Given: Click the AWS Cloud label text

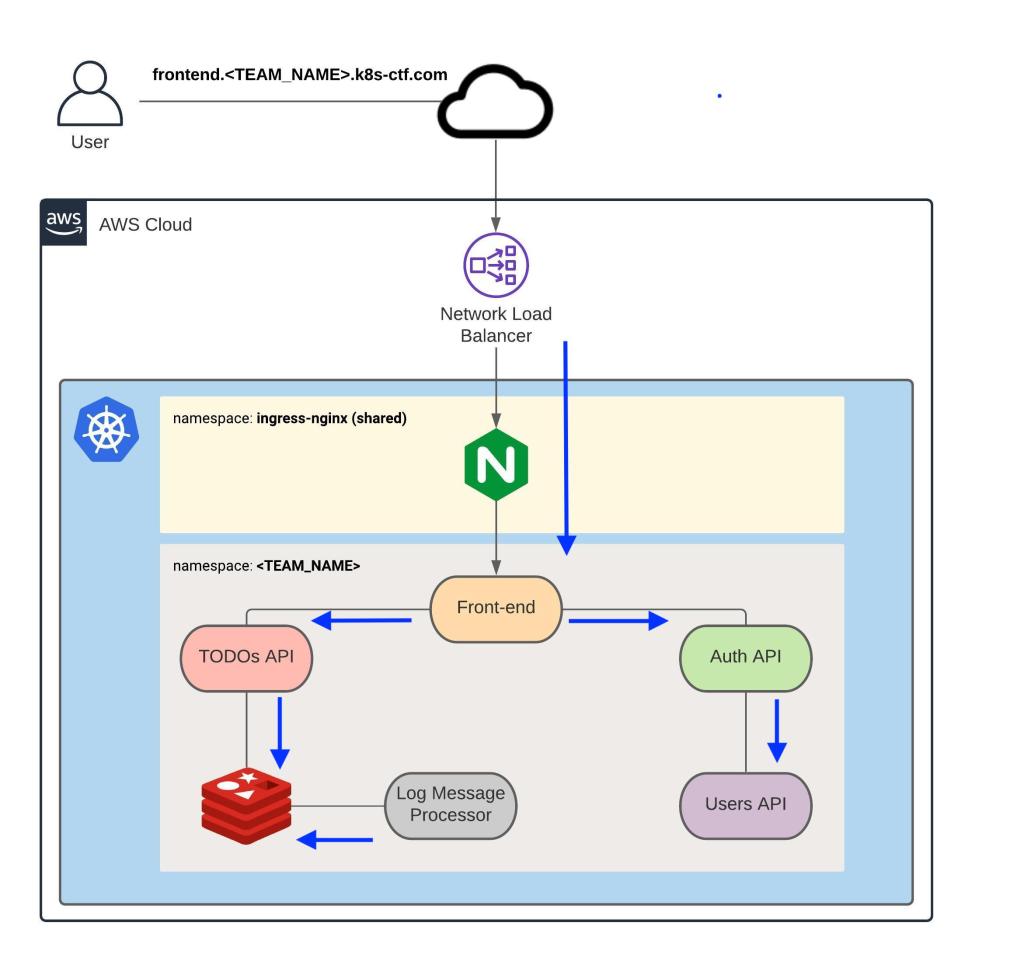Looking at the screenshot, I should pyautogui.click(x=145, y=224).
